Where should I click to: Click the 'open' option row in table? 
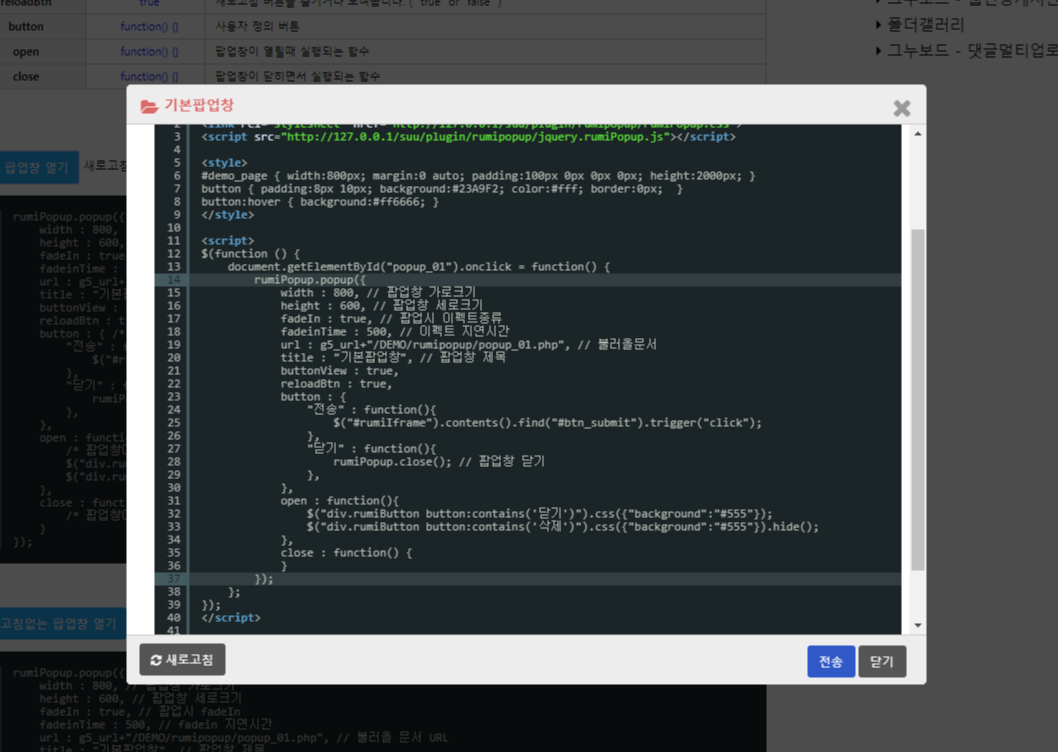tap(26, 51)
